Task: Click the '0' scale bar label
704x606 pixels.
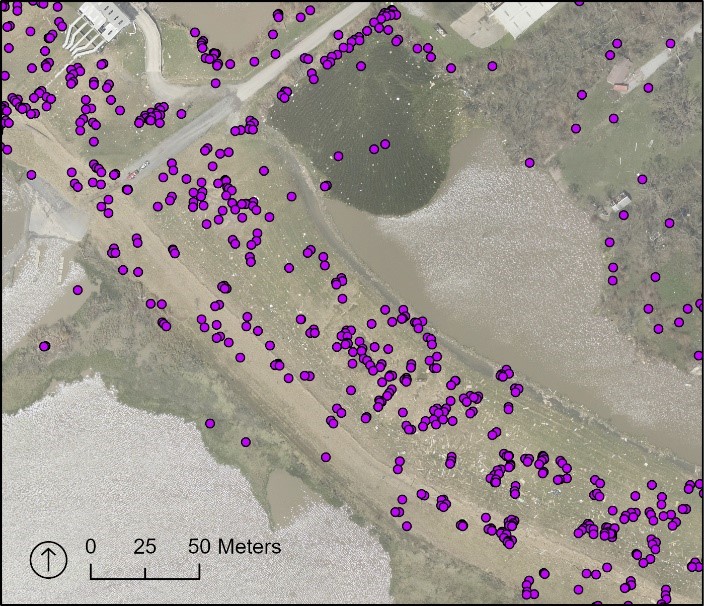Action: [x=91, y=547]
